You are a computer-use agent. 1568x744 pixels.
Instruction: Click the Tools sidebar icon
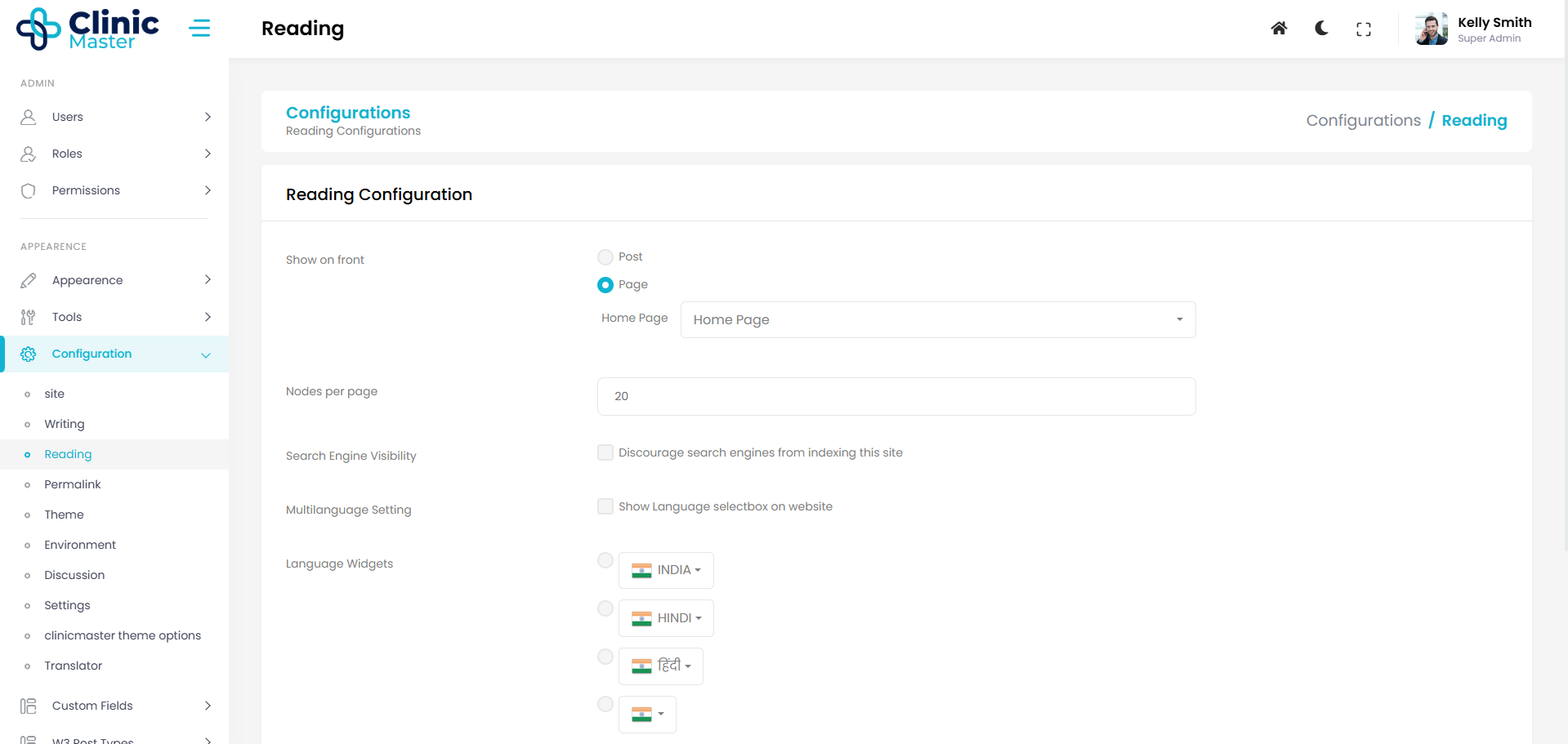pos(29,317)
